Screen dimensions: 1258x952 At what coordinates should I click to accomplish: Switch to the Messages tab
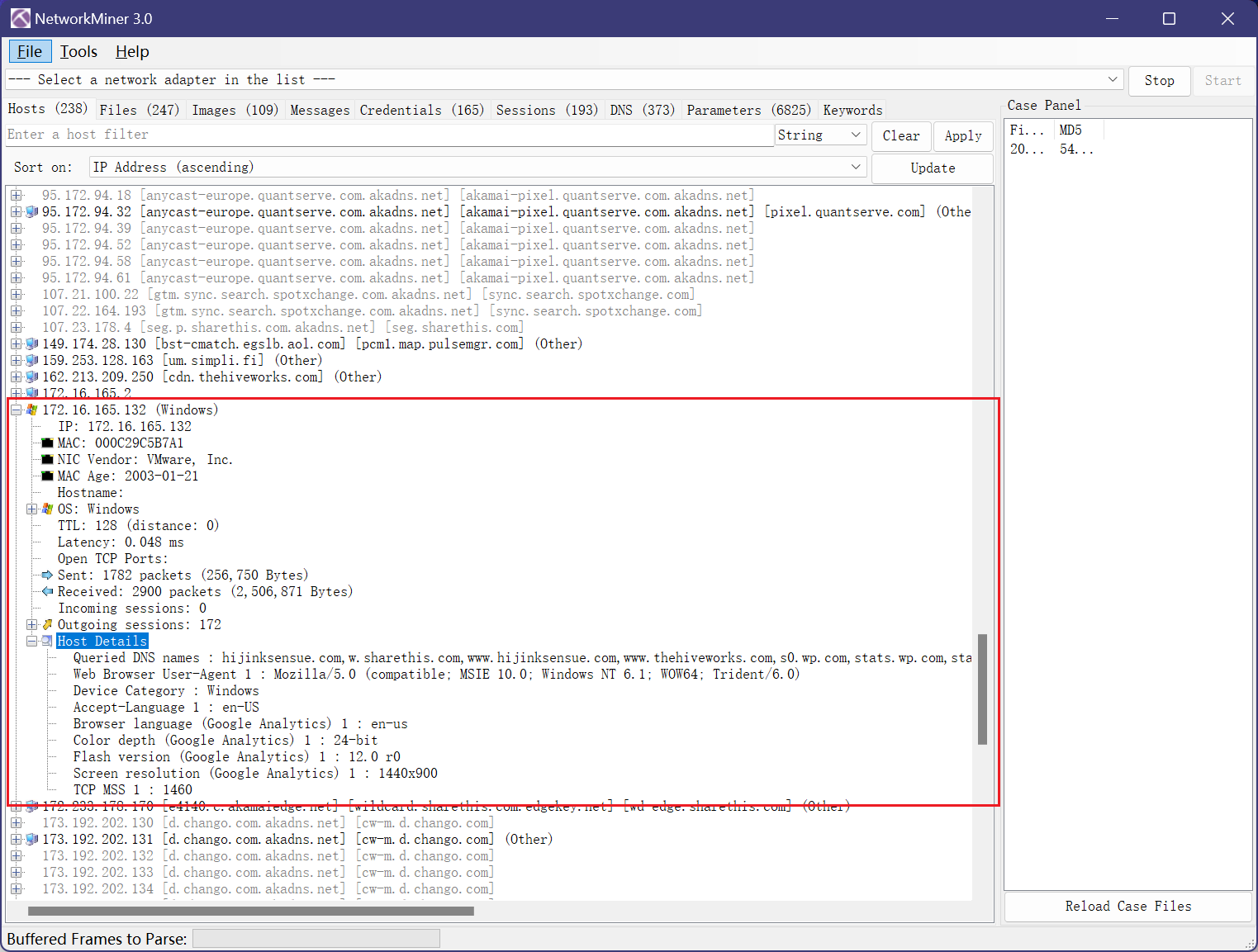point(320,110)
